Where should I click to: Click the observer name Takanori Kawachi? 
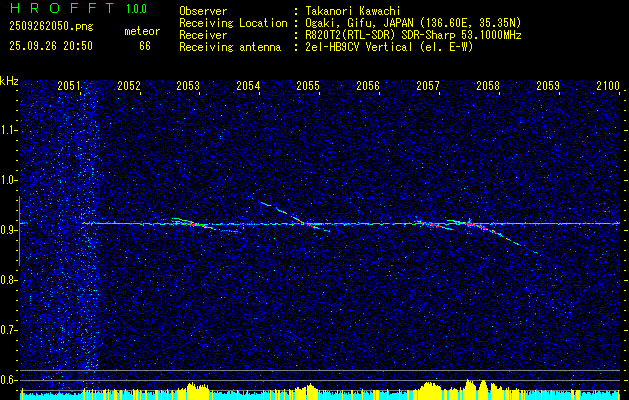click(x=353, y=11)
